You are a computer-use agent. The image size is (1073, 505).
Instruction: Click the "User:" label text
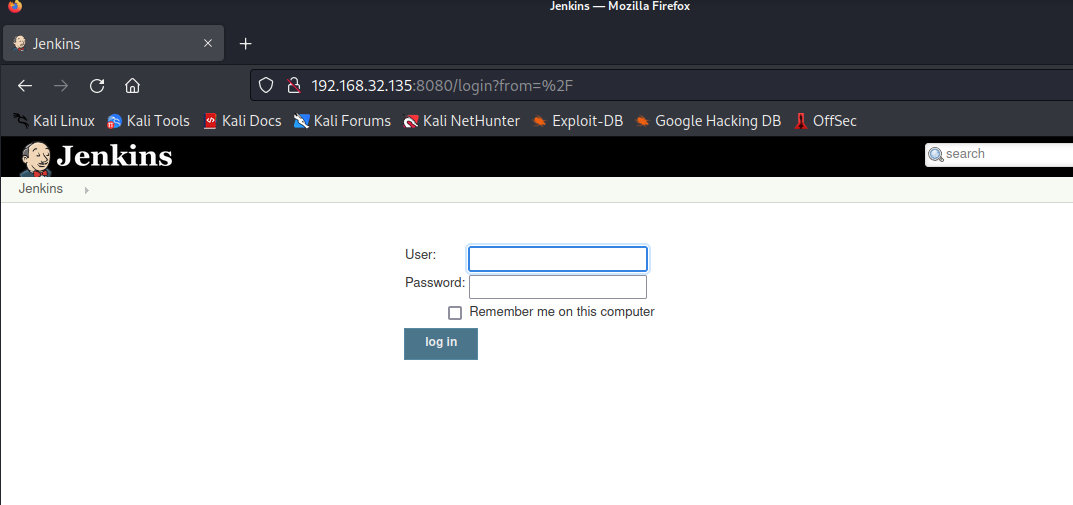tap(420, 255)
